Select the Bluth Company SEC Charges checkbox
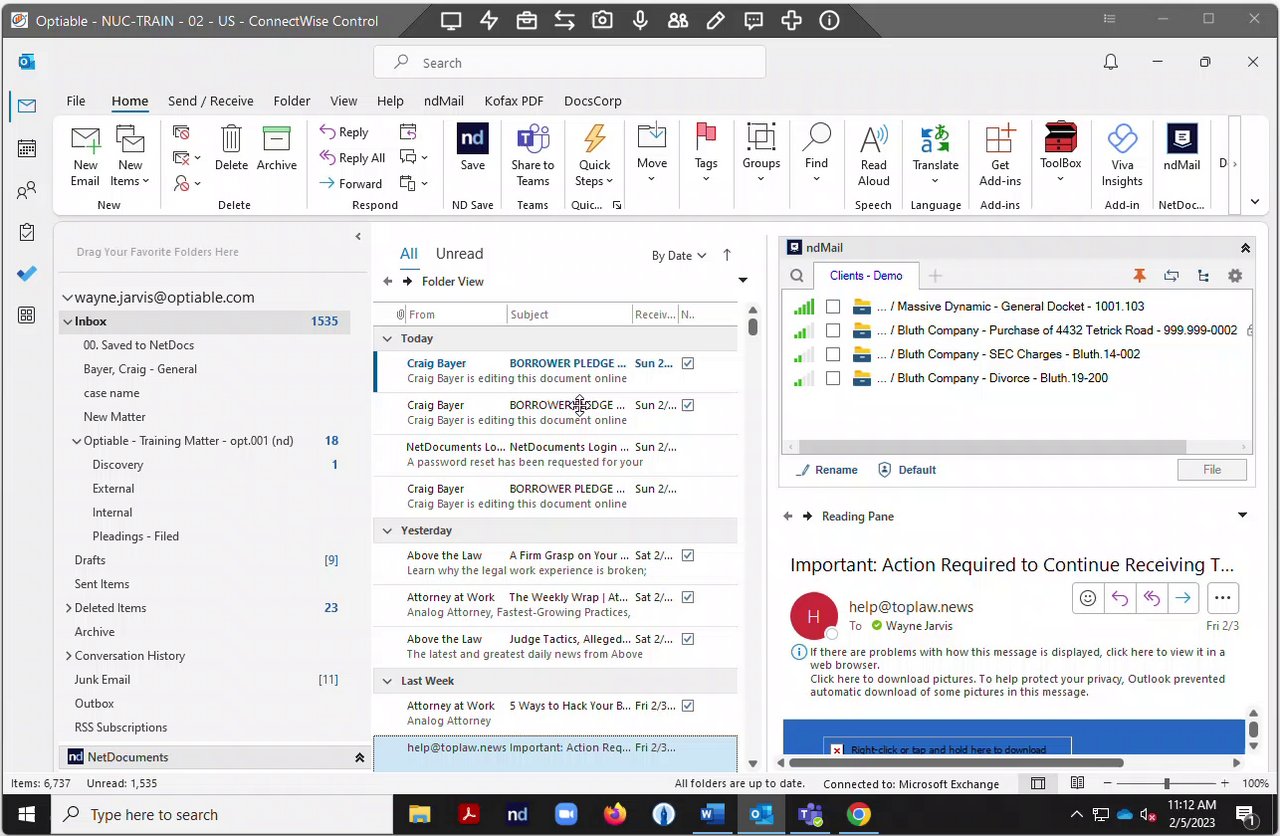1280x836 pixels. tap(833, 355)
